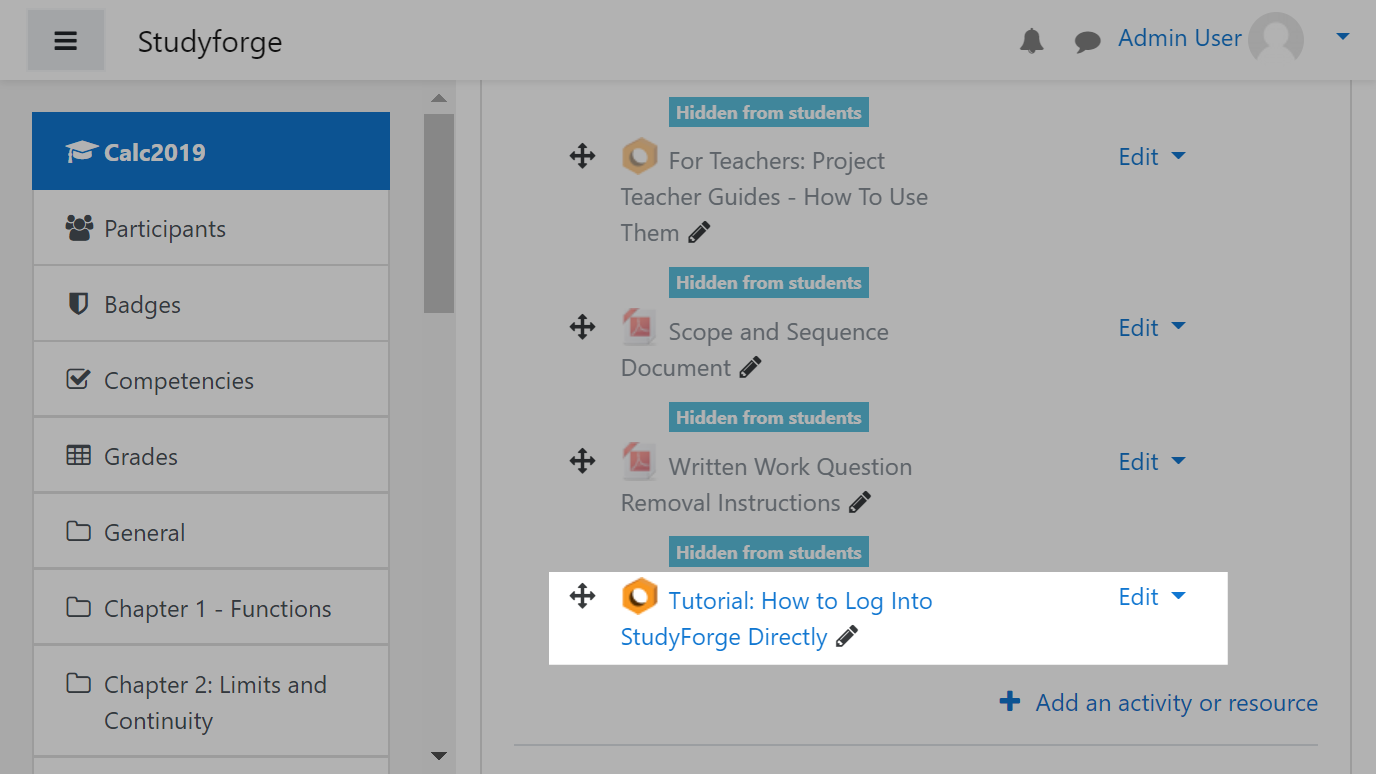The height and width of the screenshot is (774, 1376).
Task: Expand the Admin User account dropdown arrow
Action: pyautogui.click(x=1342, y=36)
